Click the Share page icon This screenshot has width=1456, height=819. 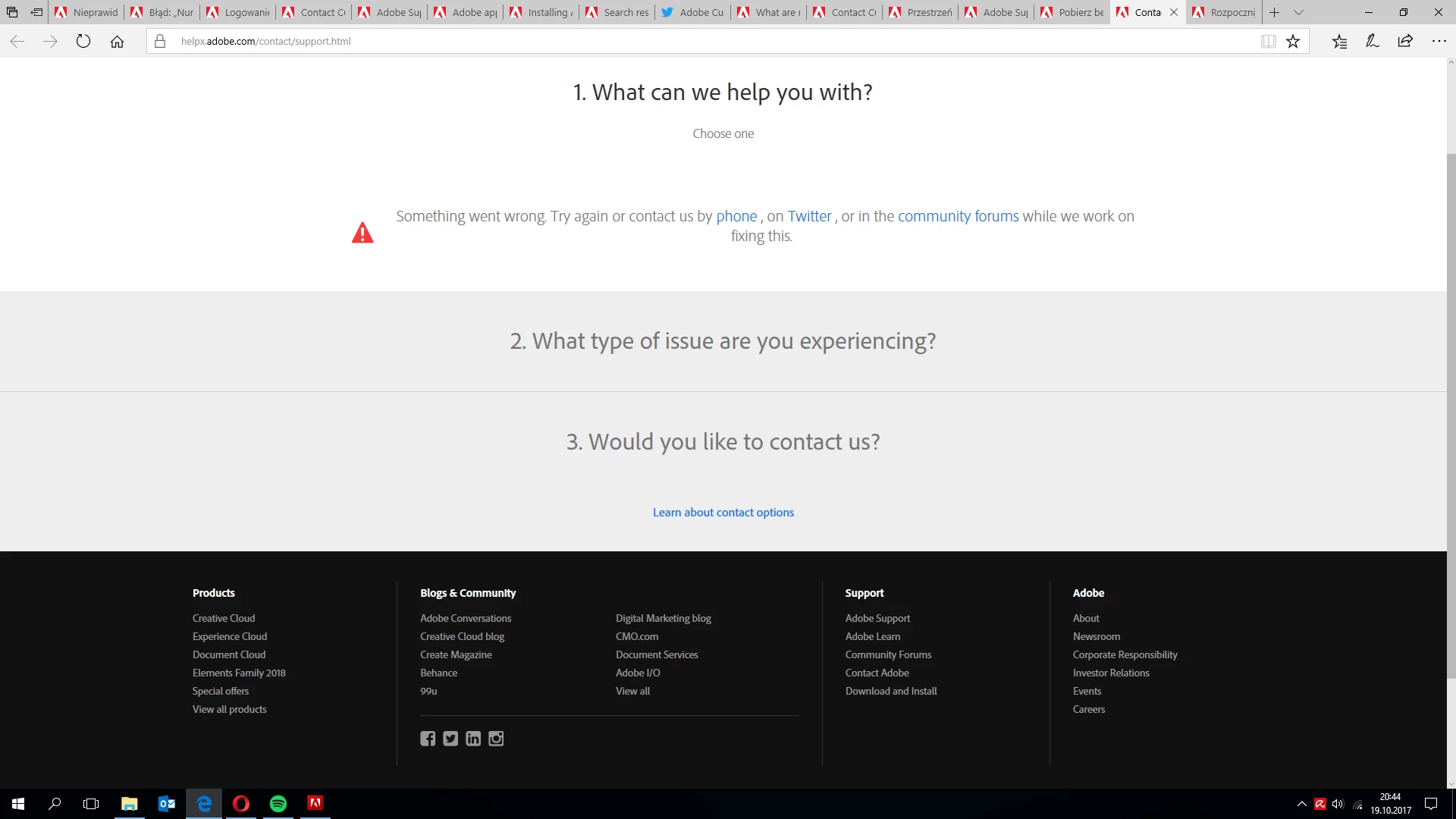click(1405, 42)
